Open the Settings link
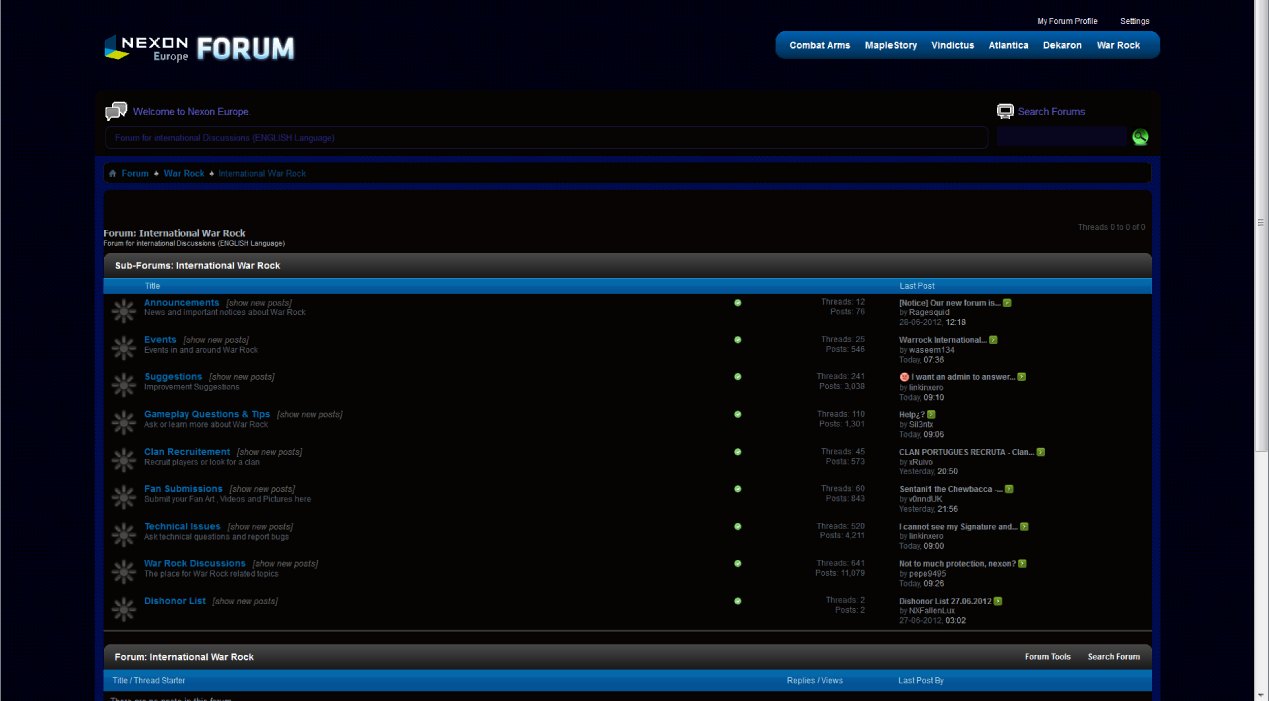1269x701 pixels. point(1135,21)
